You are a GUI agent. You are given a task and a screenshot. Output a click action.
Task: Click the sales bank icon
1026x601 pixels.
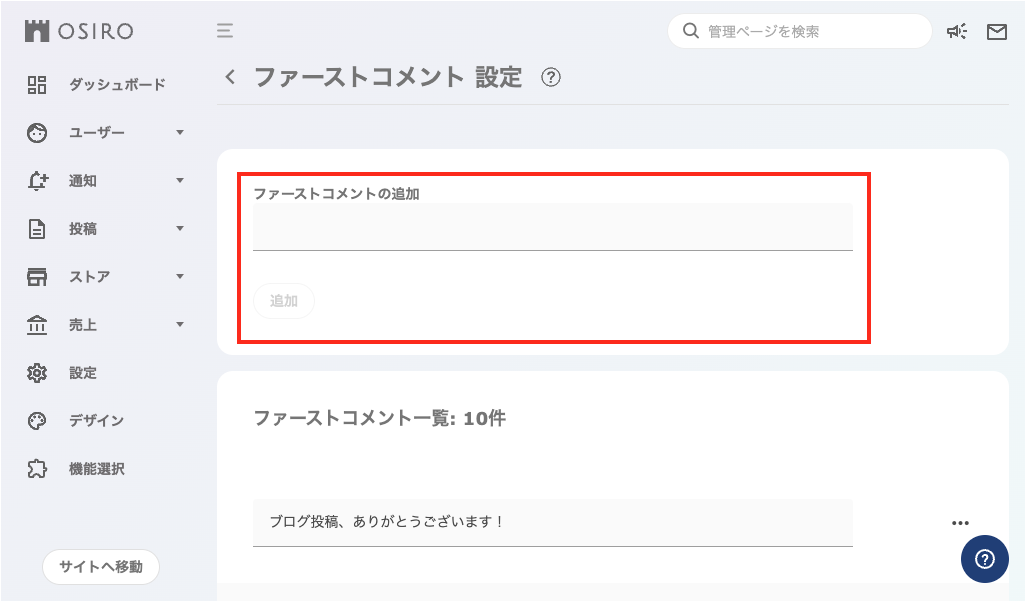[x=37, y=325]
